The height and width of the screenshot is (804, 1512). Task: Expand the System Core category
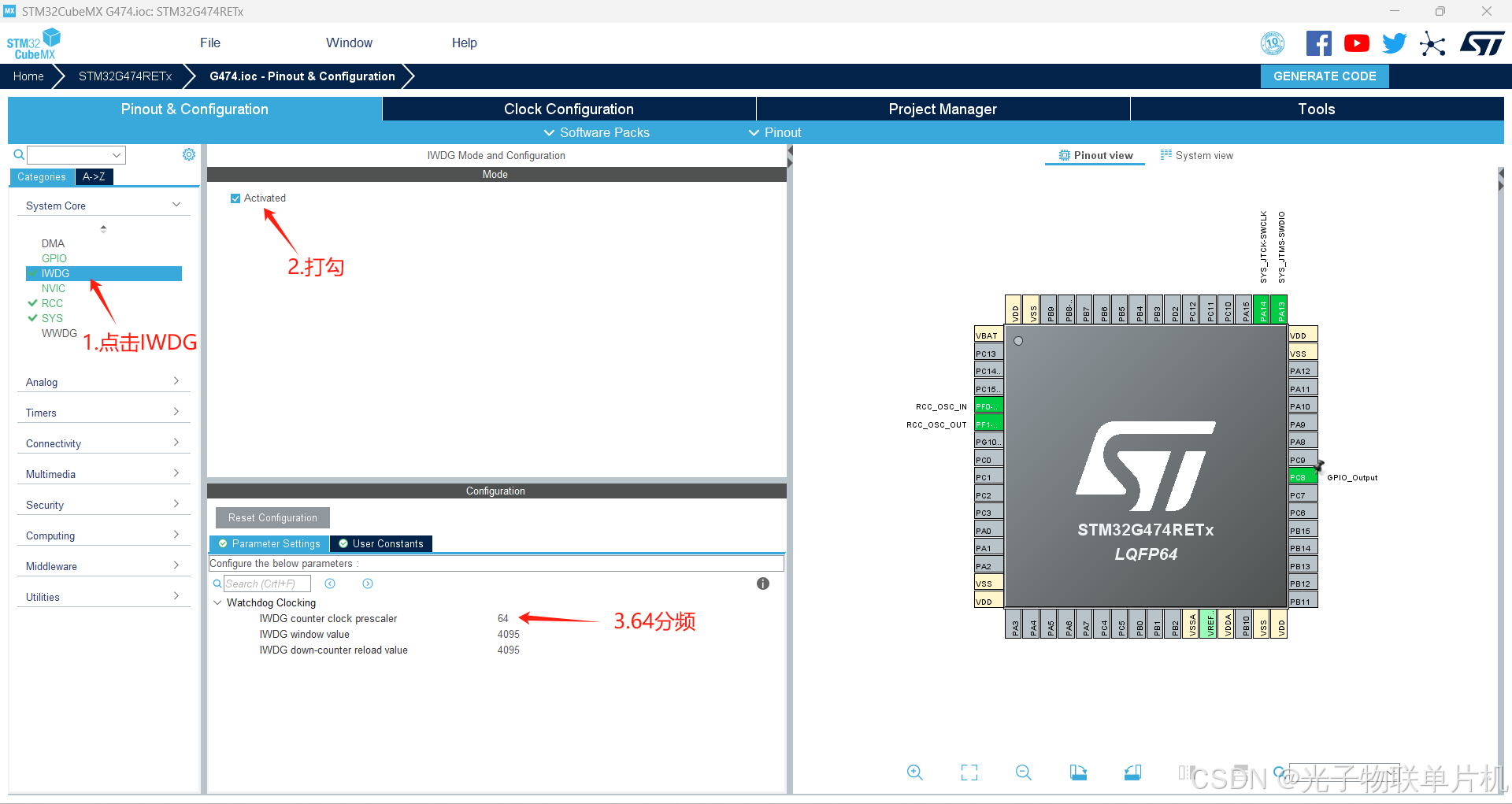103,206
